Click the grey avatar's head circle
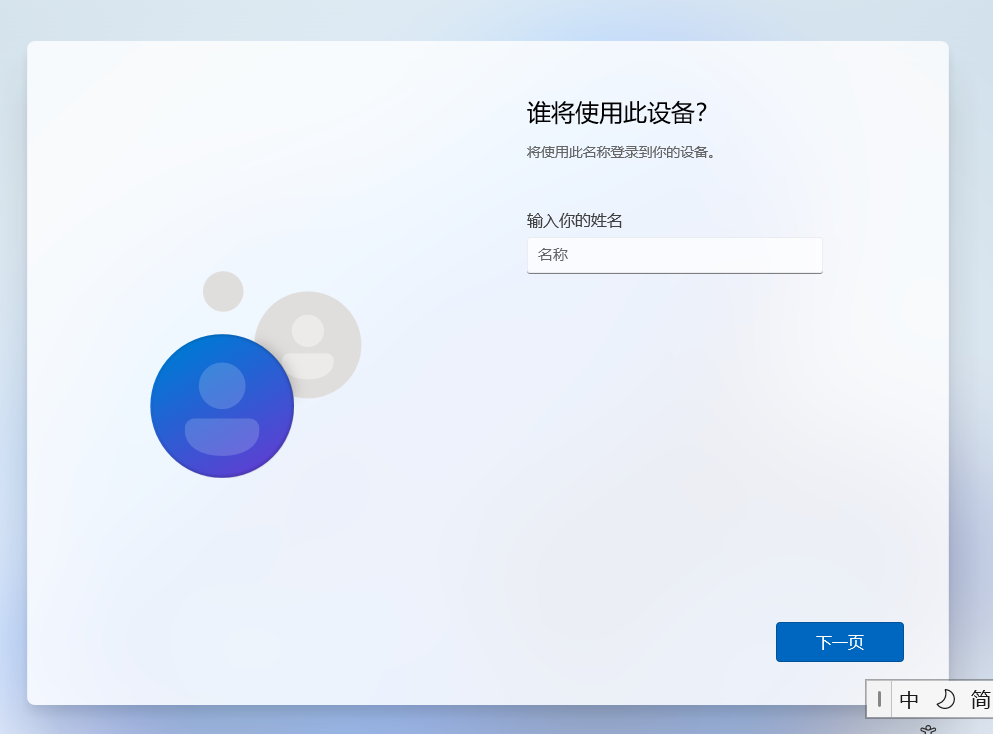The image size is (993, 734). (x=308, y=331)
